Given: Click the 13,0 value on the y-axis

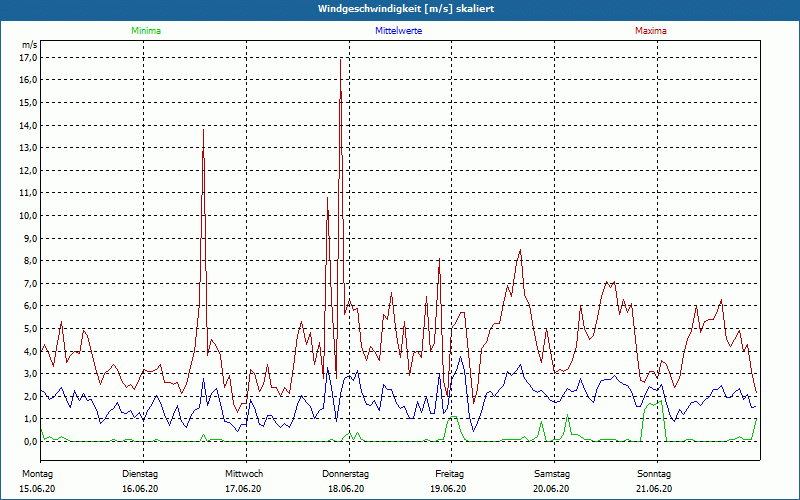Looking at the screenshot, I should pos(29,148).
